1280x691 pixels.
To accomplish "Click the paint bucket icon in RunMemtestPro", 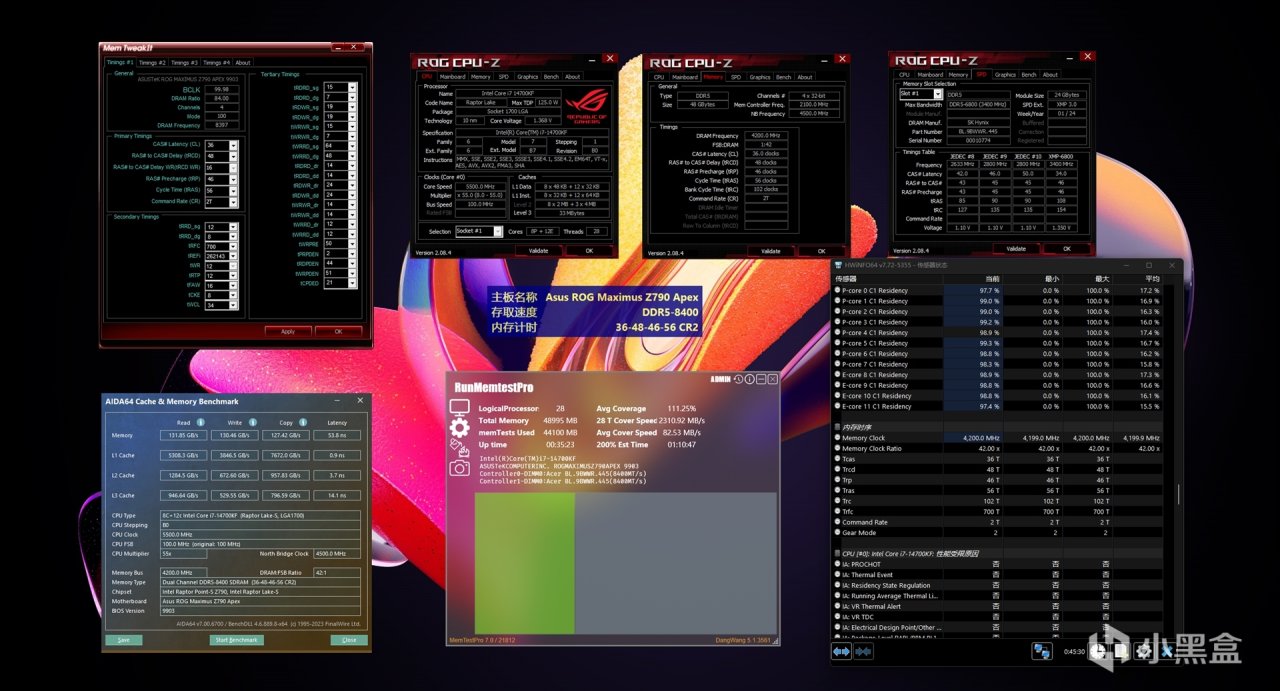I will (459, 449).
